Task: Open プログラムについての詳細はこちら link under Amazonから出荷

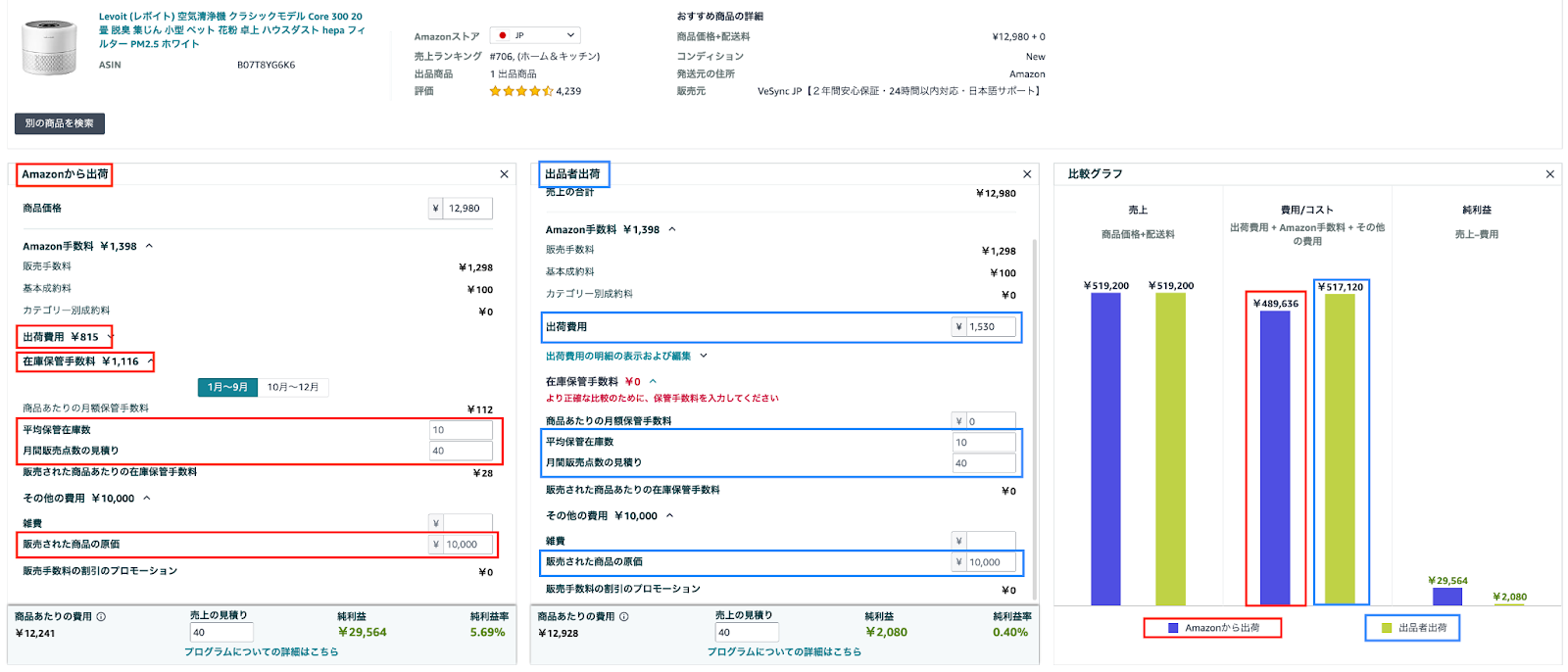Action: (x=262, y=651)
